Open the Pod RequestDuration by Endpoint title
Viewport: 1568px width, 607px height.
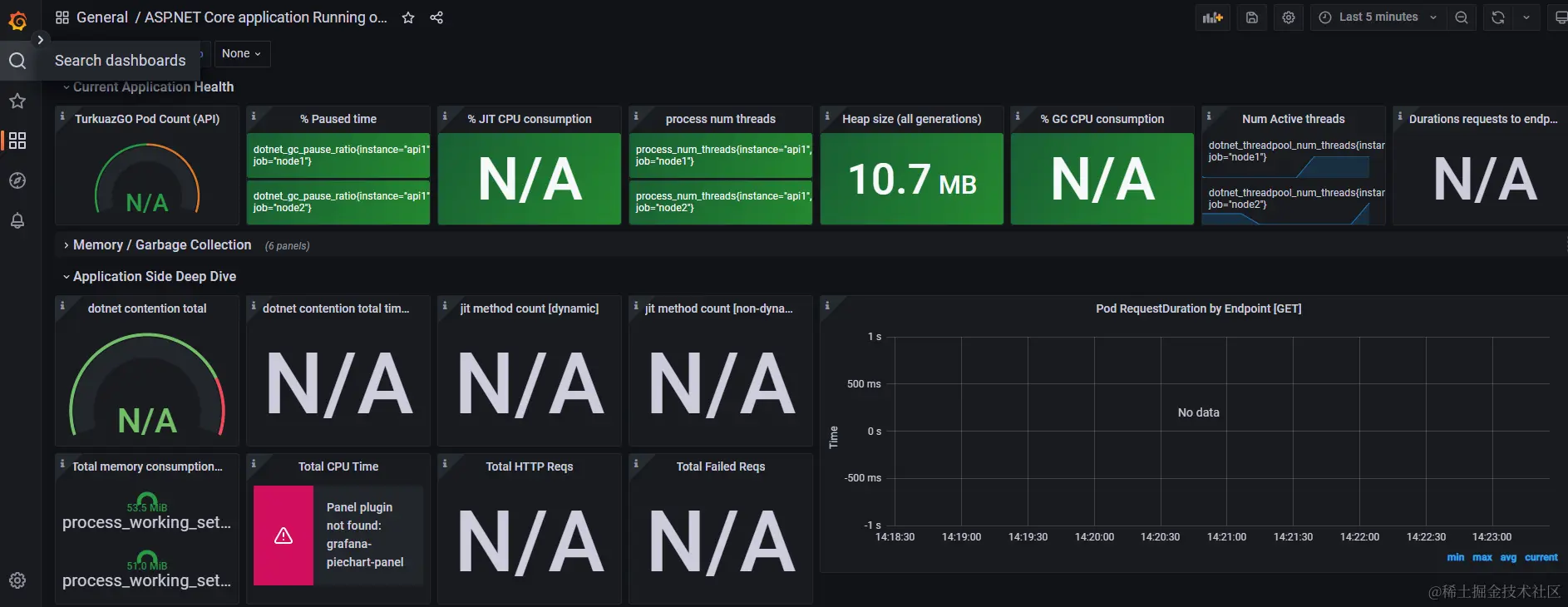1199,308
